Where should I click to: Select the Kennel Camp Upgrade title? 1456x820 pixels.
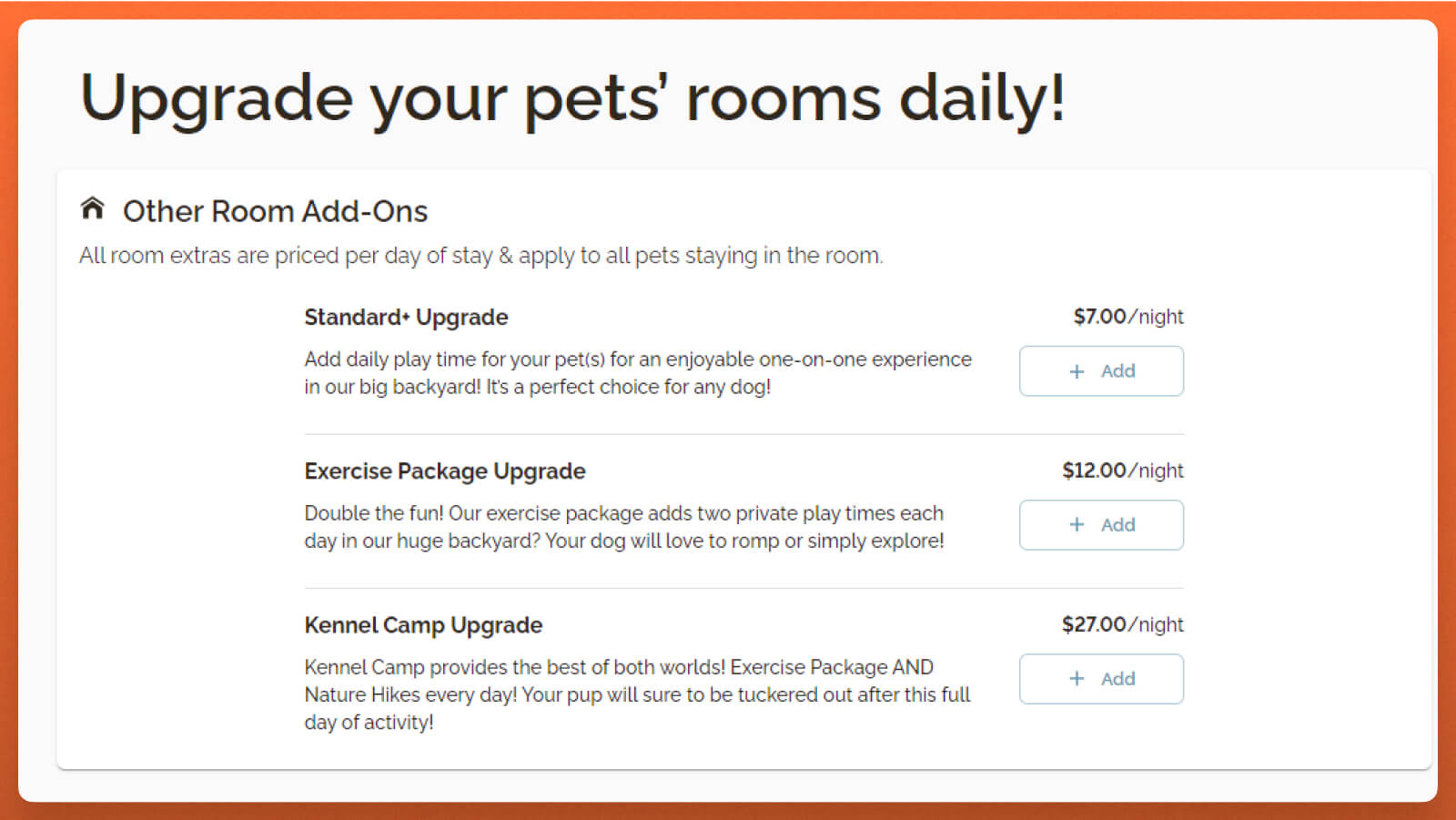(x=423, y=625)
